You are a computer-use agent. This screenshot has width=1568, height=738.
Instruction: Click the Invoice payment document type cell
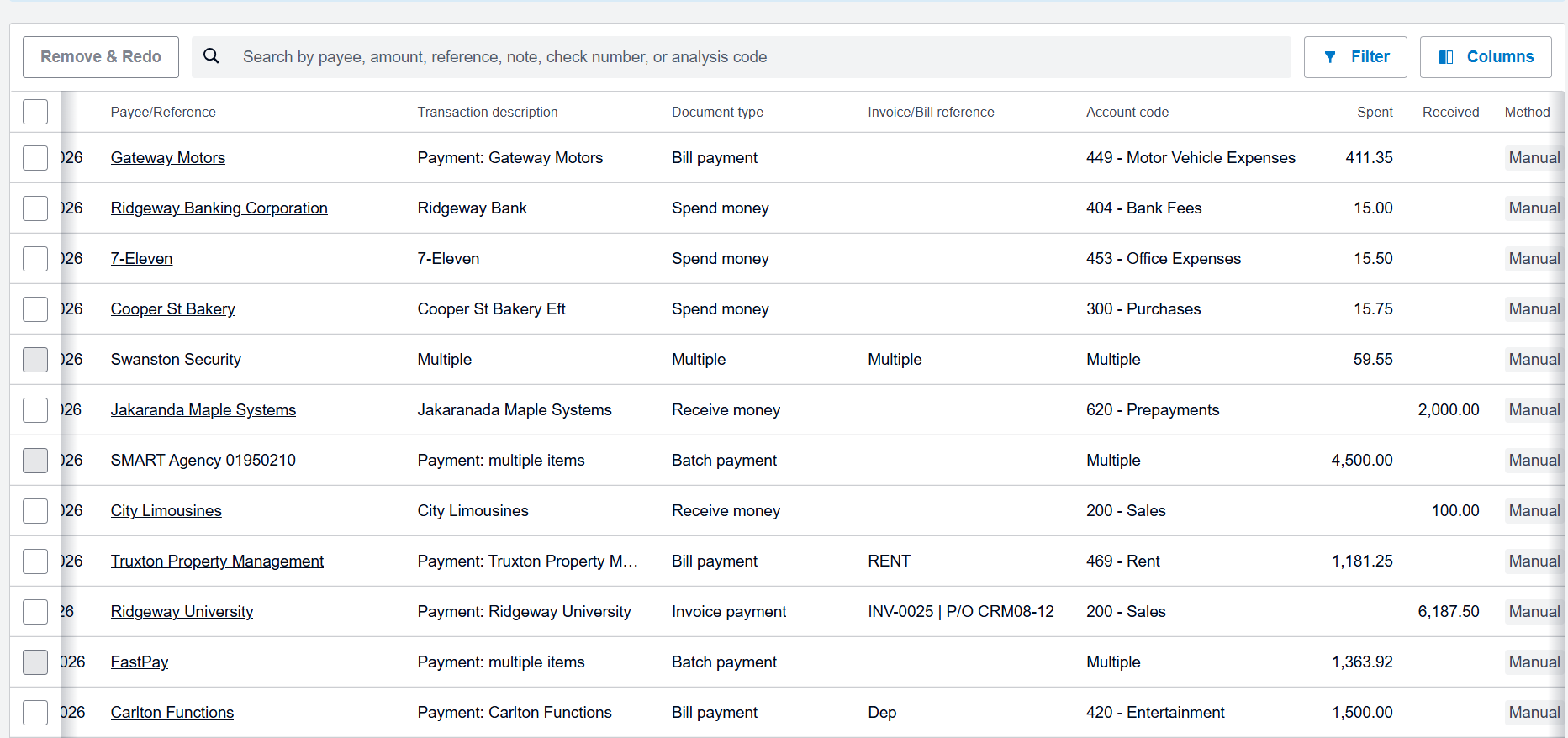pos(729,611)
